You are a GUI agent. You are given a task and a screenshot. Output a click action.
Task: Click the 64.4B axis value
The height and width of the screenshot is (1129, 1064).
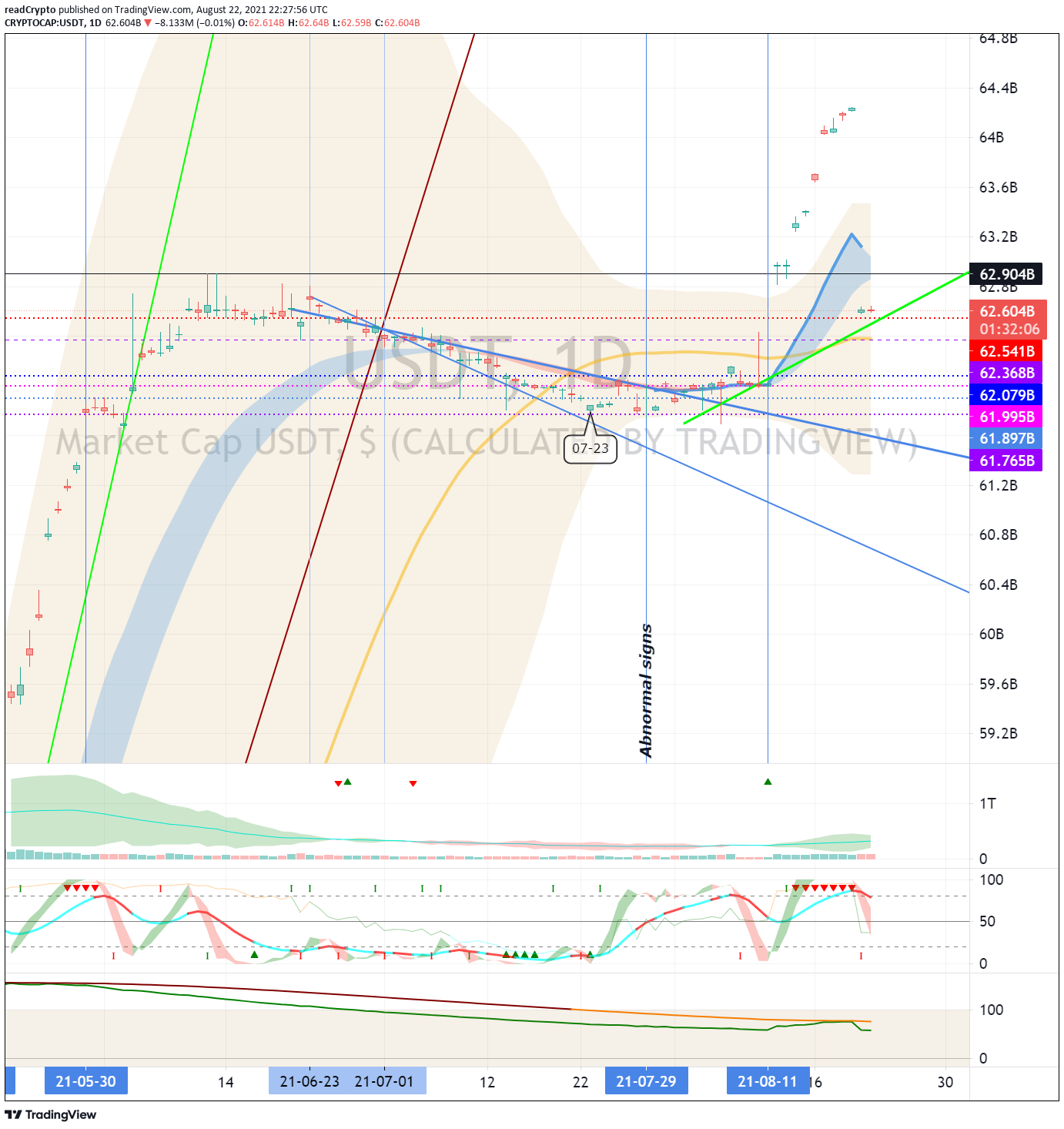999,88
